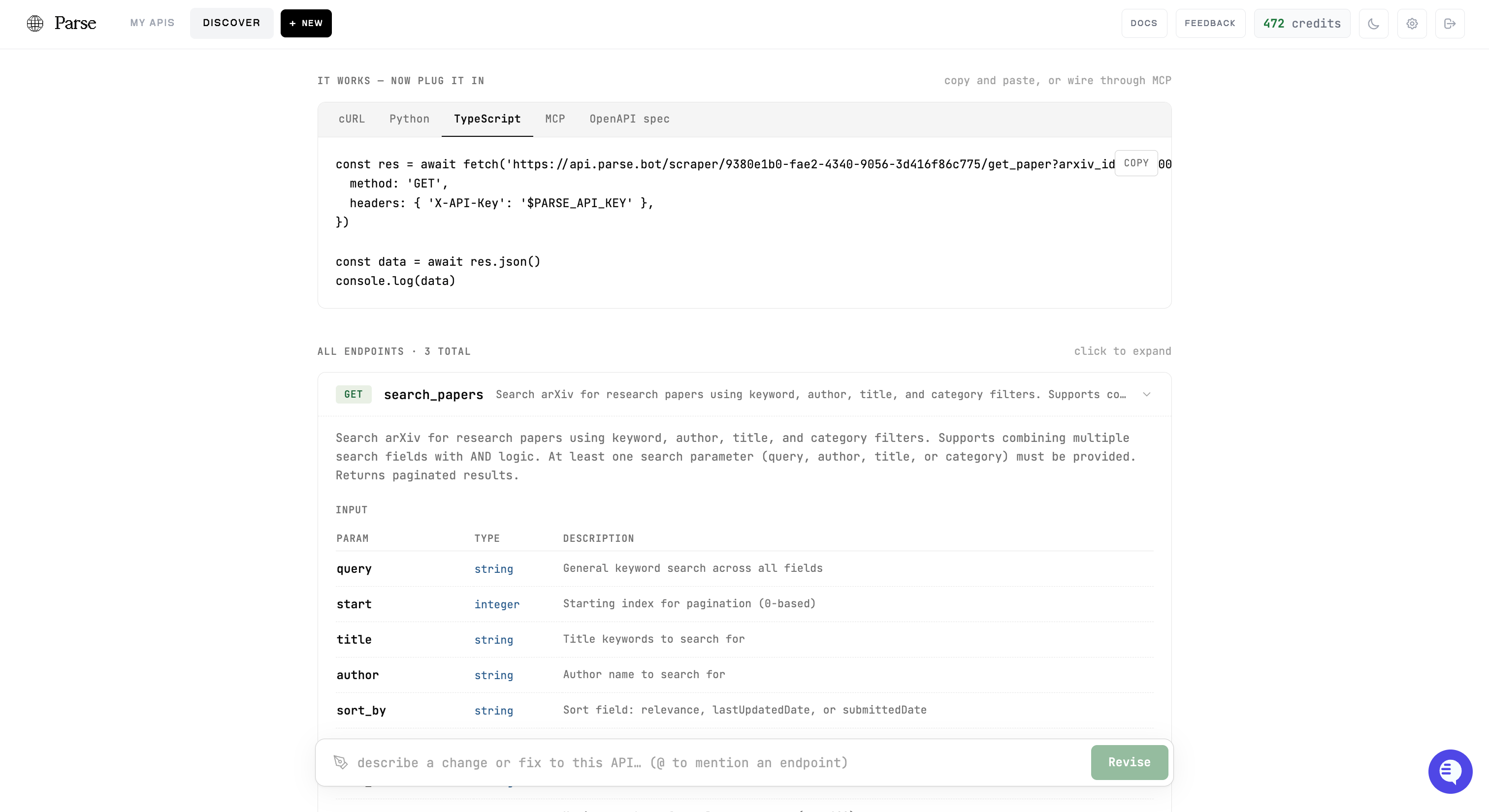
Task: Select the title parameter name
Action: pyautogui.click(x=354, y=639)
